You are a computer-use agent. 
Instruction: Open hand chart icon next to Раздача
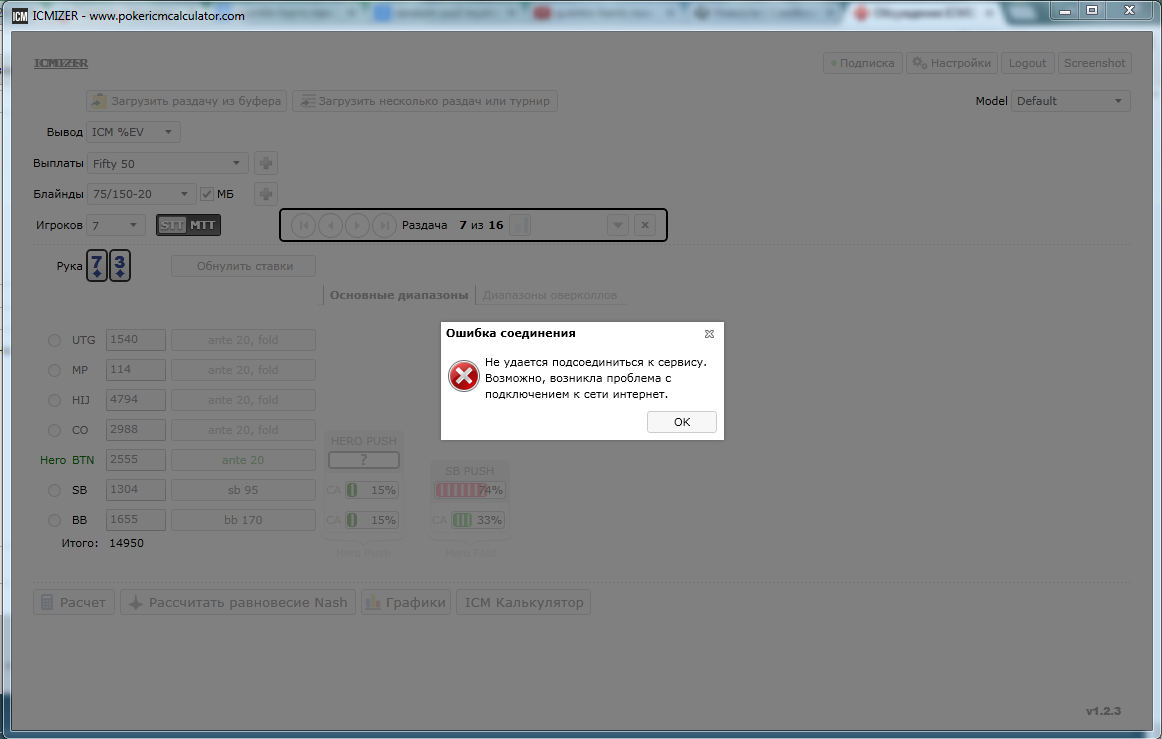[520, 225]
